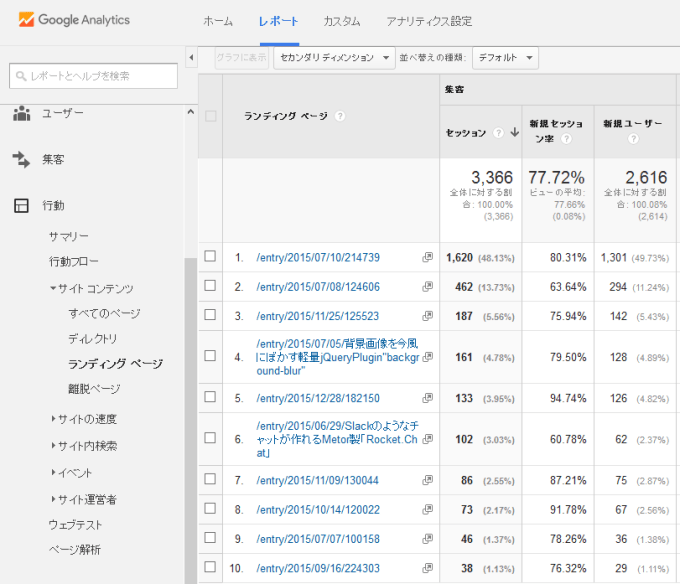Open the セカンダリ ディメンション dropdown
The height and width of the screenshot is (584, 680).
[335, 58]
